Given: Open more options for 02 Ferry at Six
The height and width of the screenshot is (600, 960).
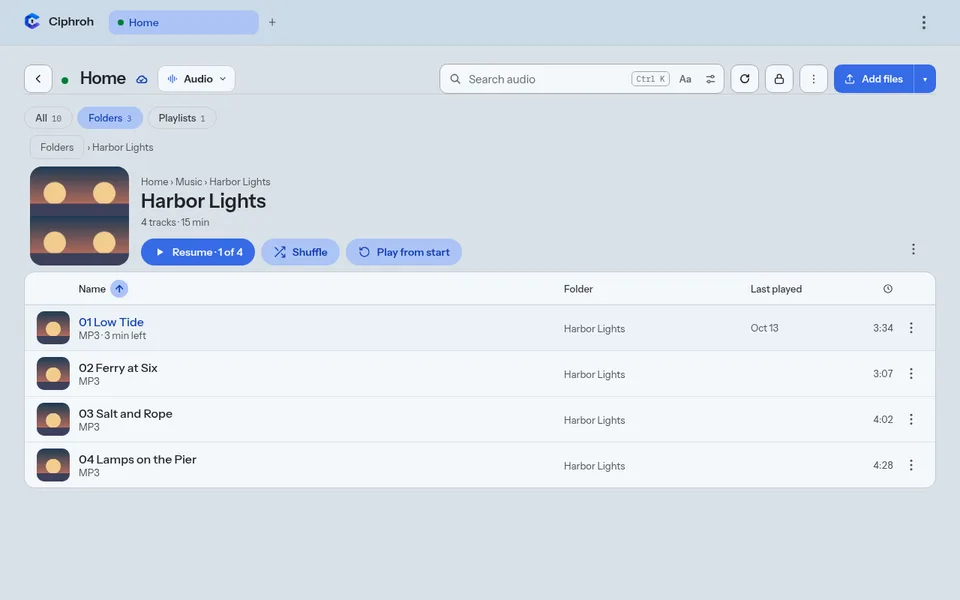Looking at the screenshot, I should point(911,373).
